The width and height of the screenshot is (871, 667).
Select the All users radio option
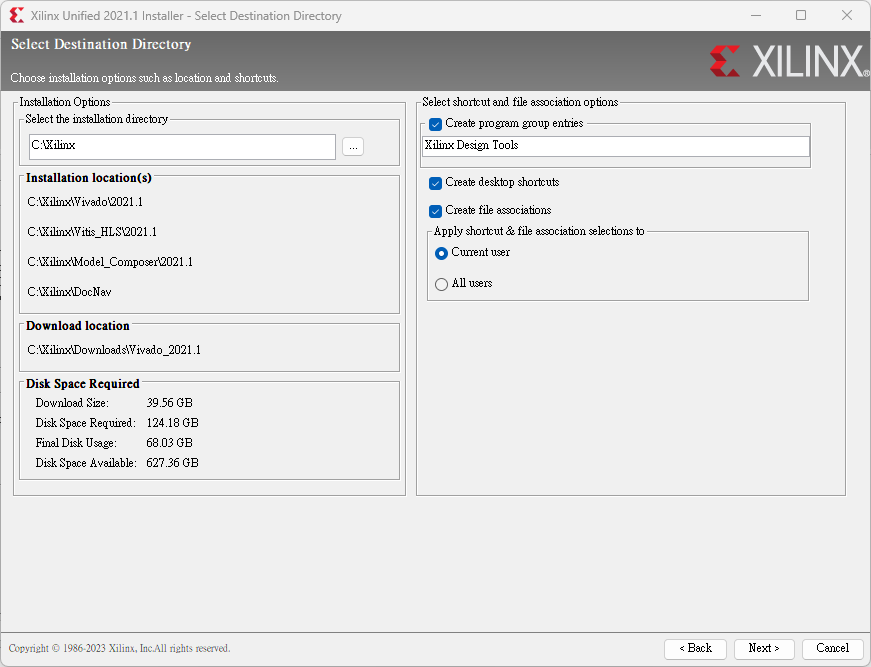(x=442, y=284)
